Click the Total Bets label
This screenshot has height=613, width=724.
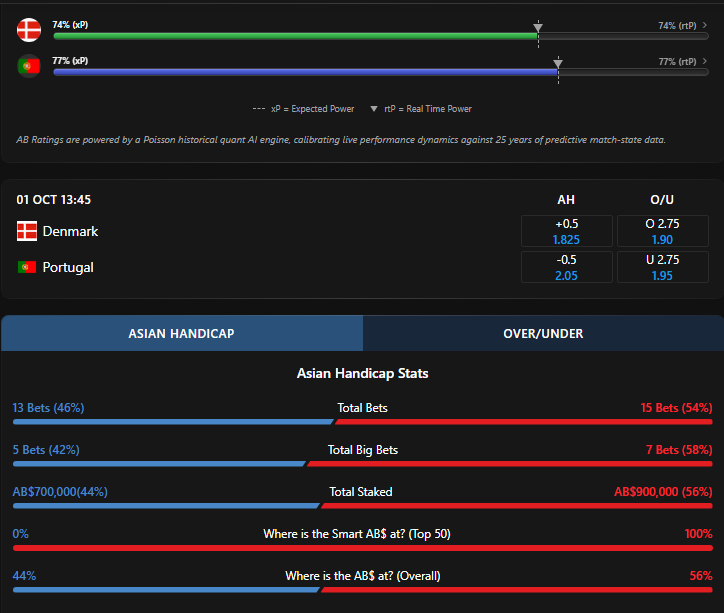(x=362, y=408)
